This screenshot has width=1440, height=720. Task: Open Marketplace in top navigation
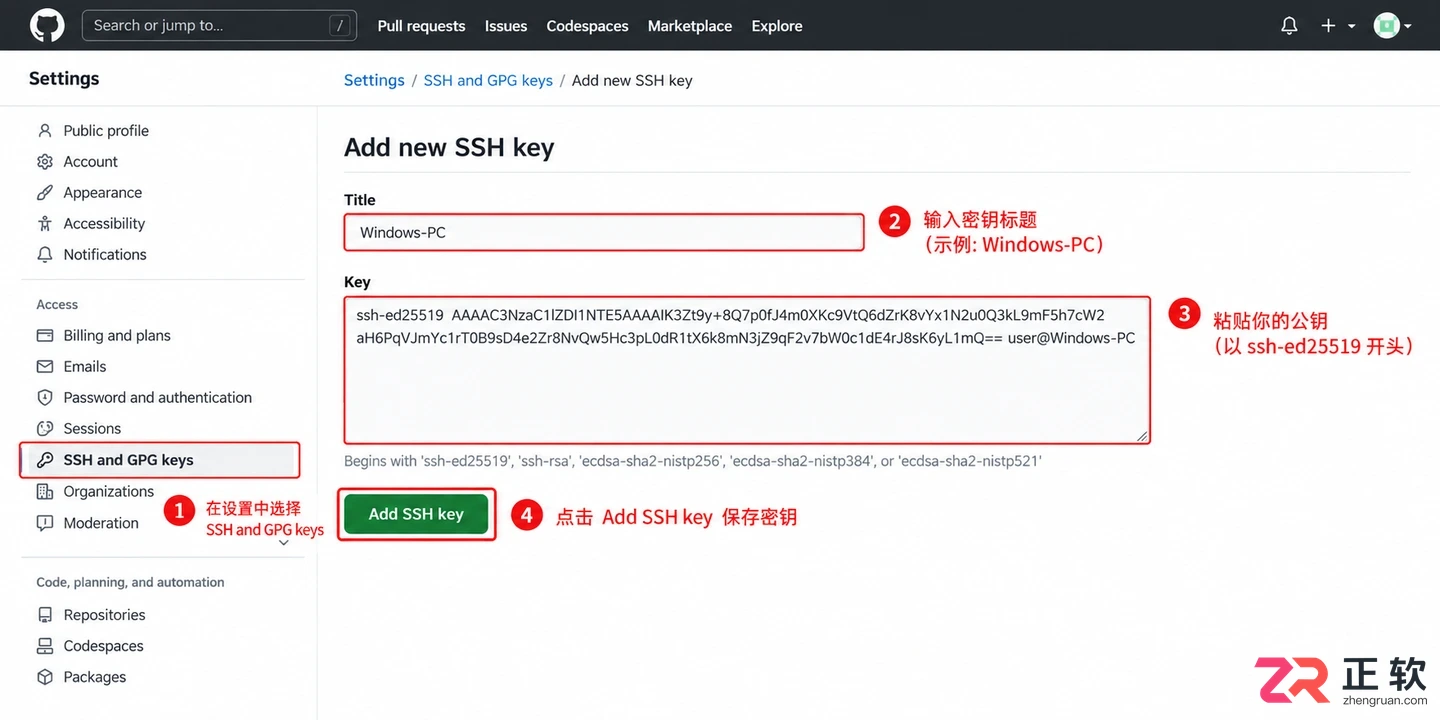(690, 26)
